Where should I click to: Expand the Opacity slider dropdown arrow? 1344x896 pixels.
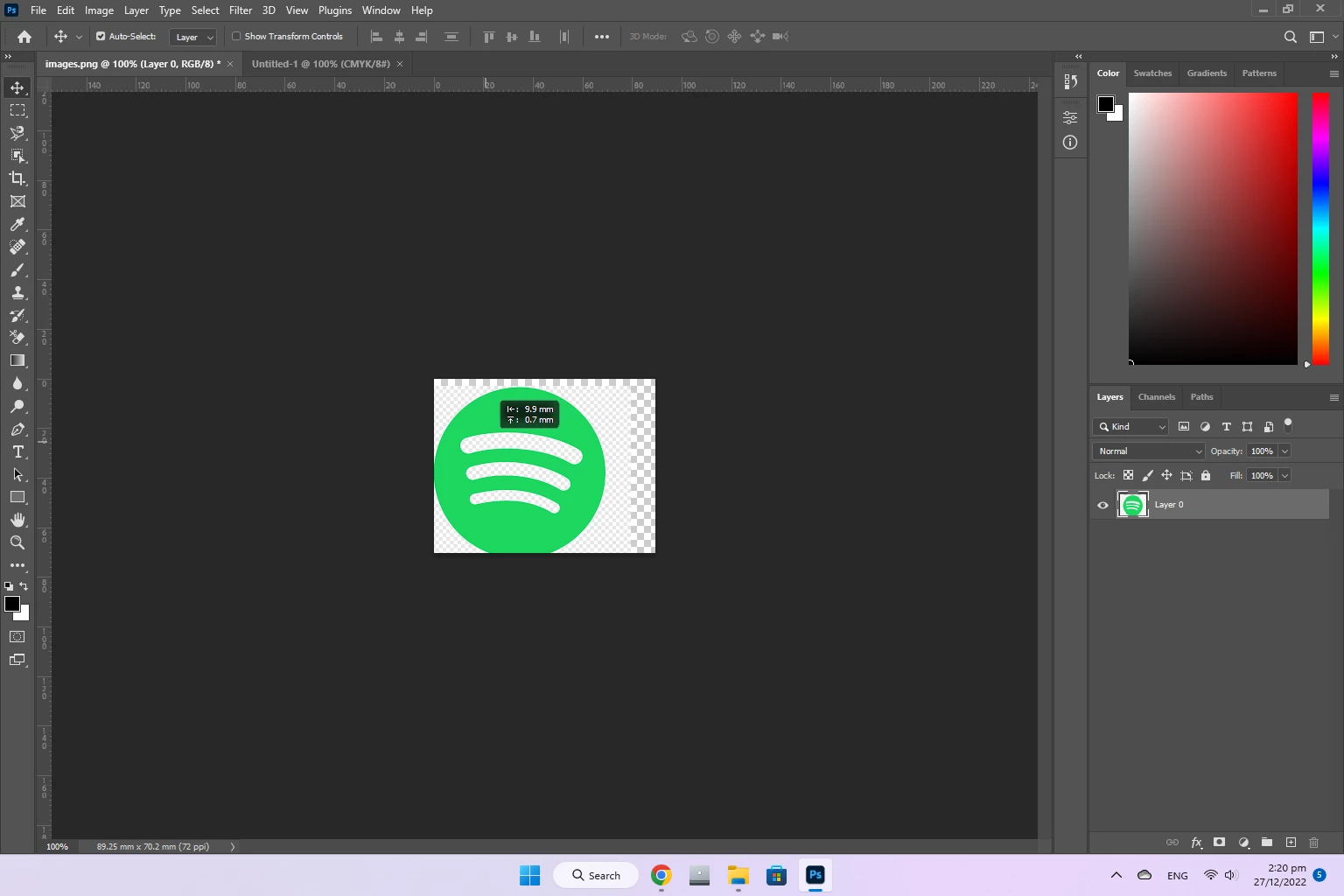pos(1284,451)
